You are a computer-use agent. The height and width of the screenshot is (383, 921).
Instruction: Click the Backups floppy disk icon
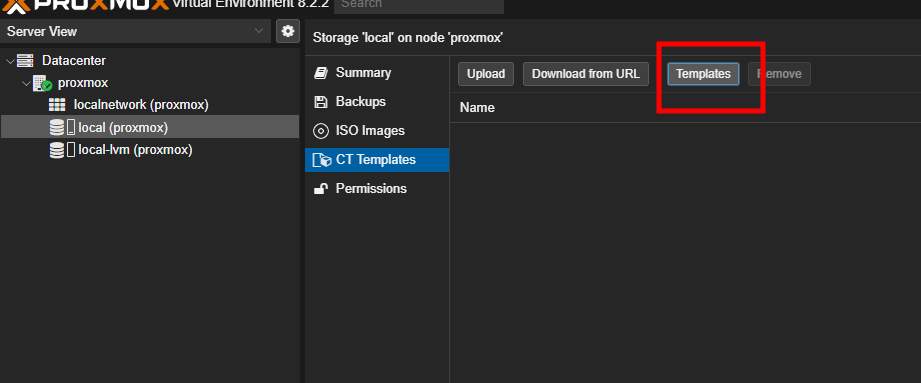pos(321,102)
